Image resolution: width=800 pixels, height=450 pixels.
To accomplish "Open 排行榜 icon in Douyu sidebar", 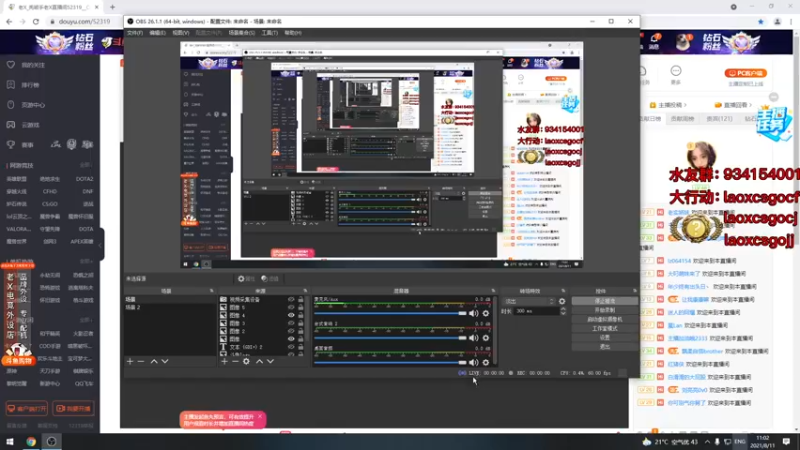I will 11,85.
